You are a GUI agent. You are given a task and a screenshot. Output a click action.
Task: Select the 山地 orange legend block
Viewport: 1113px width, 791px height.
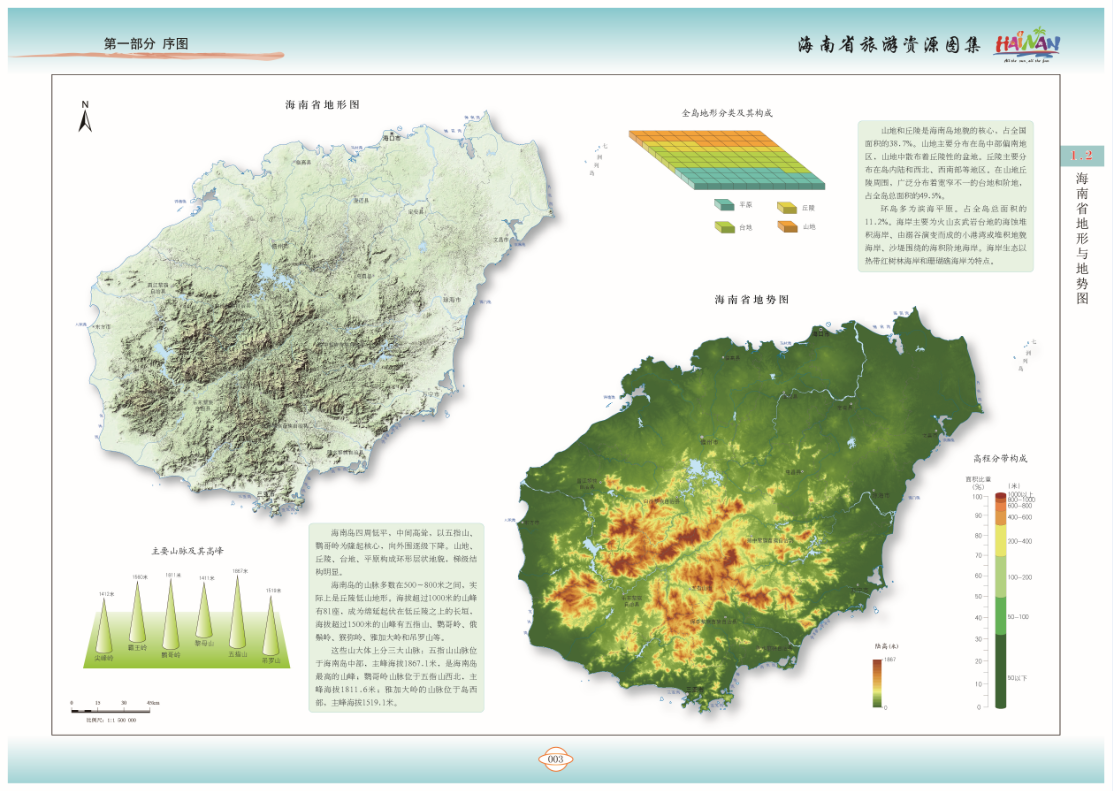coord(785,226)
